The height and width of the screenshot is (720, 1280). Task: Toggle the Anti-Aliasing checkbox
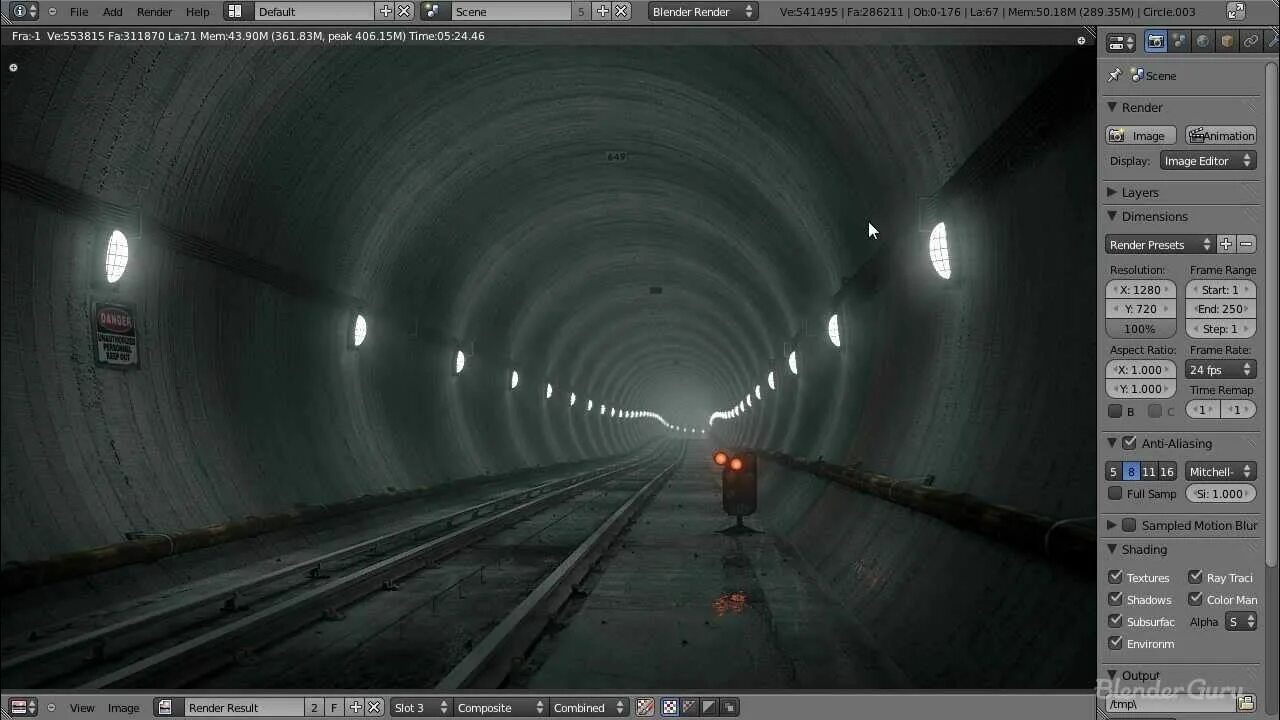tap(1129, 443)
